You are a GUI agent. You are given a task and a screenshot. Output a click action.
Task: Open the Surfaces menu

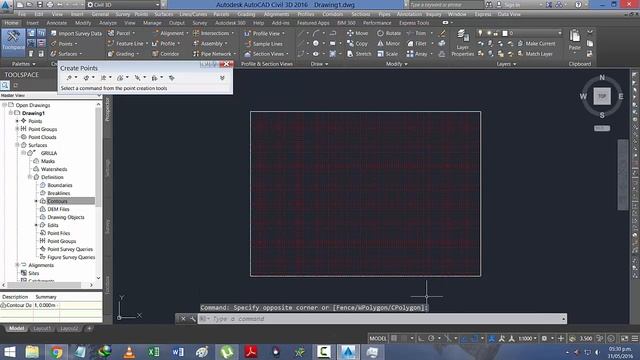point(163,14)
